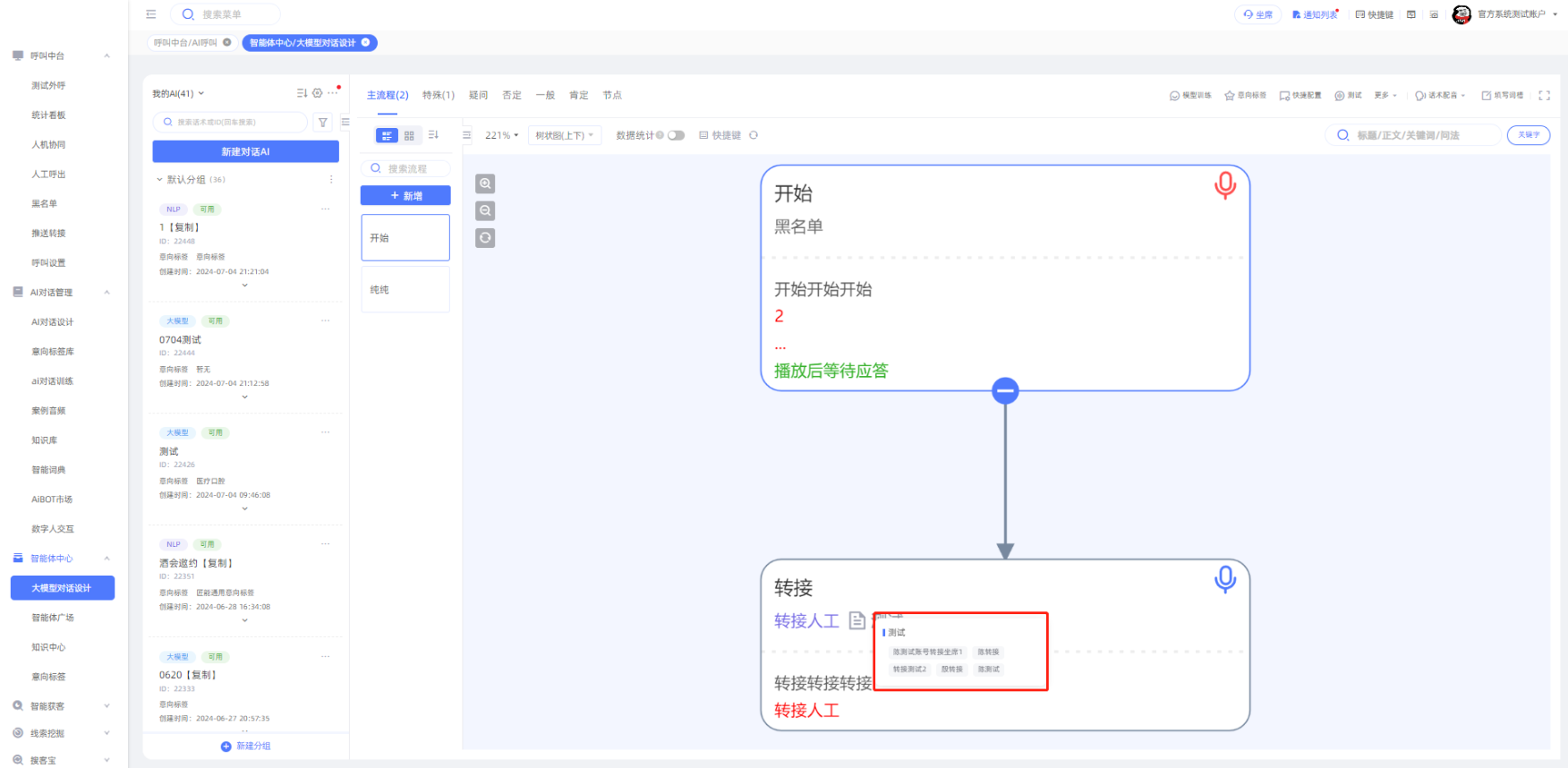
Task: Open settings gear in 我的AI panel header
Action: (317, 93)
